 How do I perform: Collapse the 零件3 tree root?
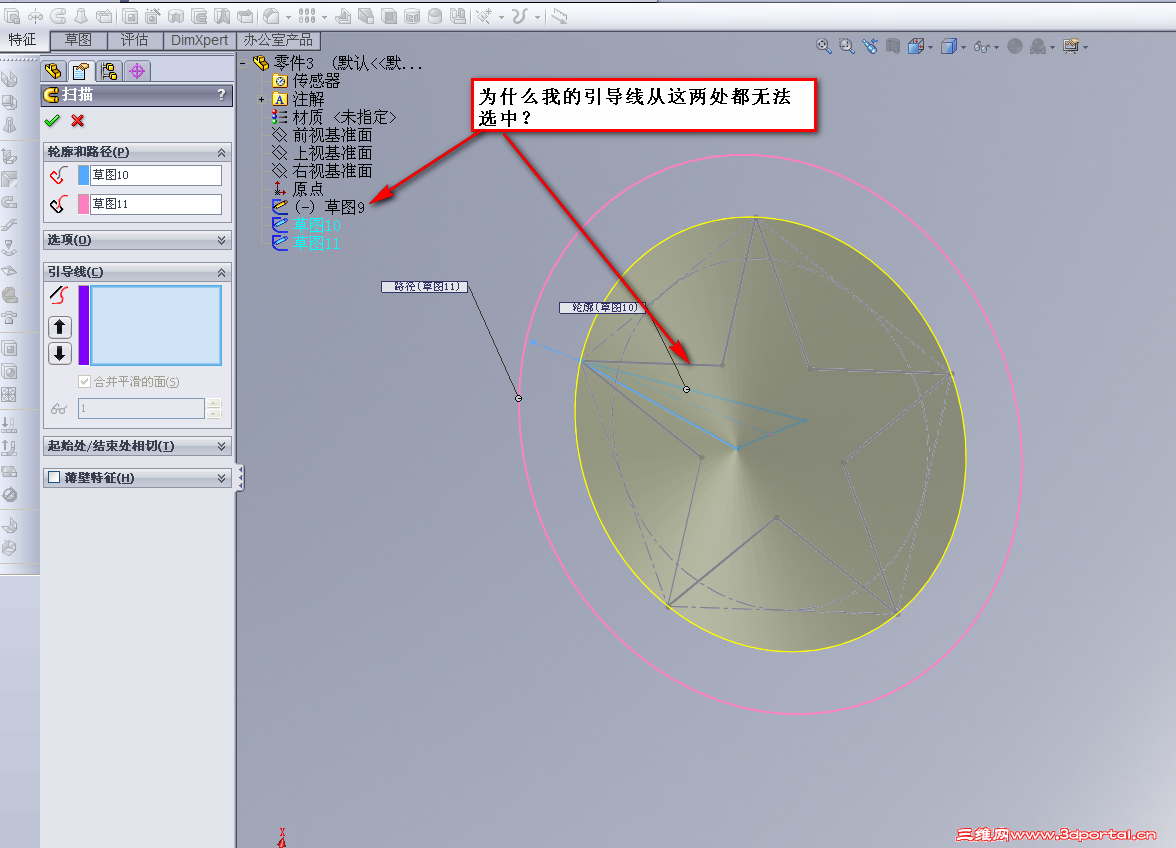(243, 63)
